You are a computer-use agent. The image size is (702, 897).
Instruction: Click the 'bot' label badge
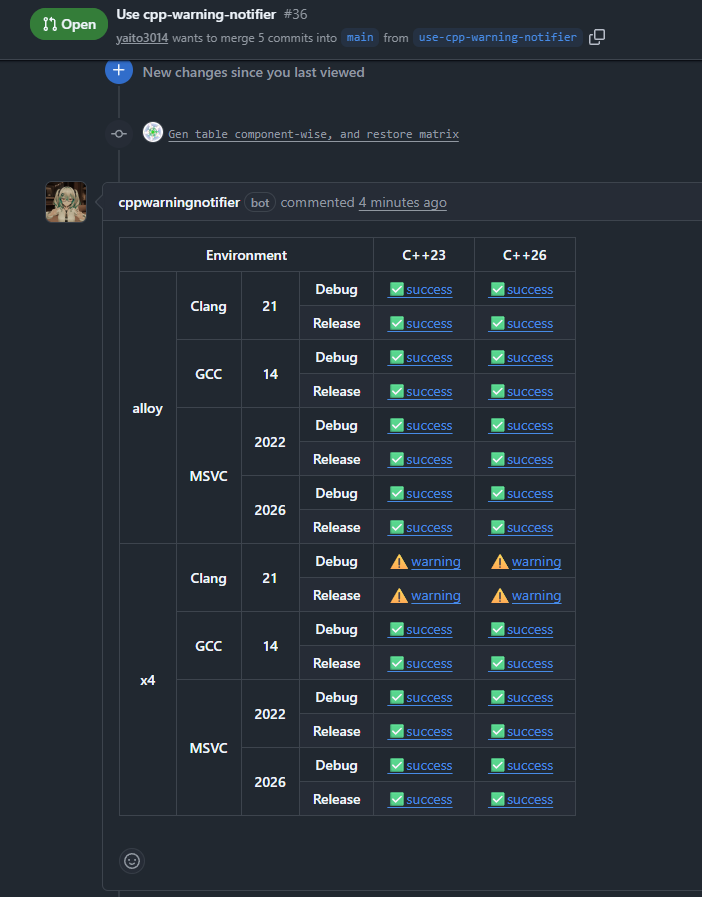coord(260,203)
